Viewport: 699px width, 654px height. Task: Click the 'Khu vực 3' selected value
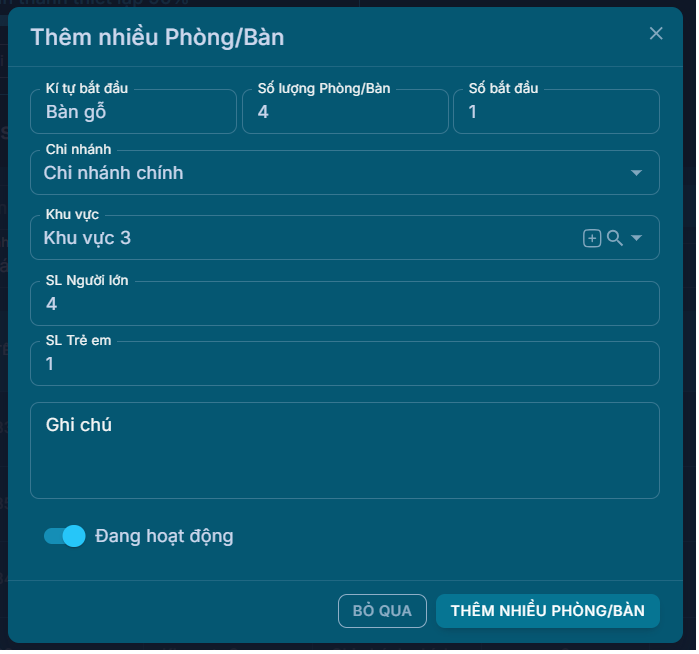[88, 238]
